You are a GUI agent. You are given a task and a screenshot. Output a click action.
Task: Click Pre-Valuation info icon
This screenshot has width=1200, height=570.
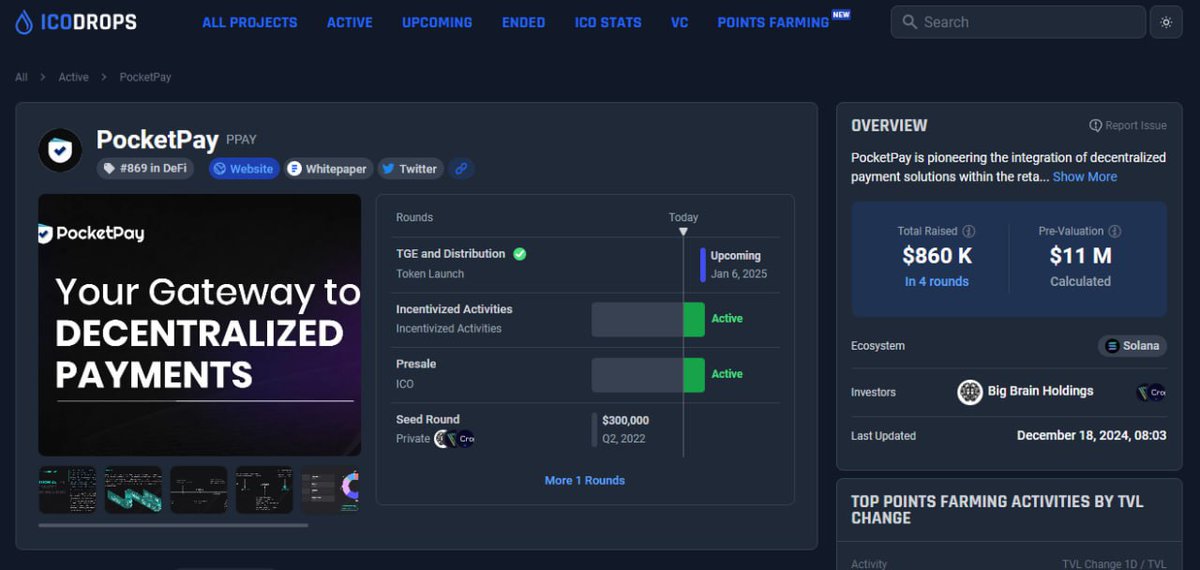coord(1115,231)
